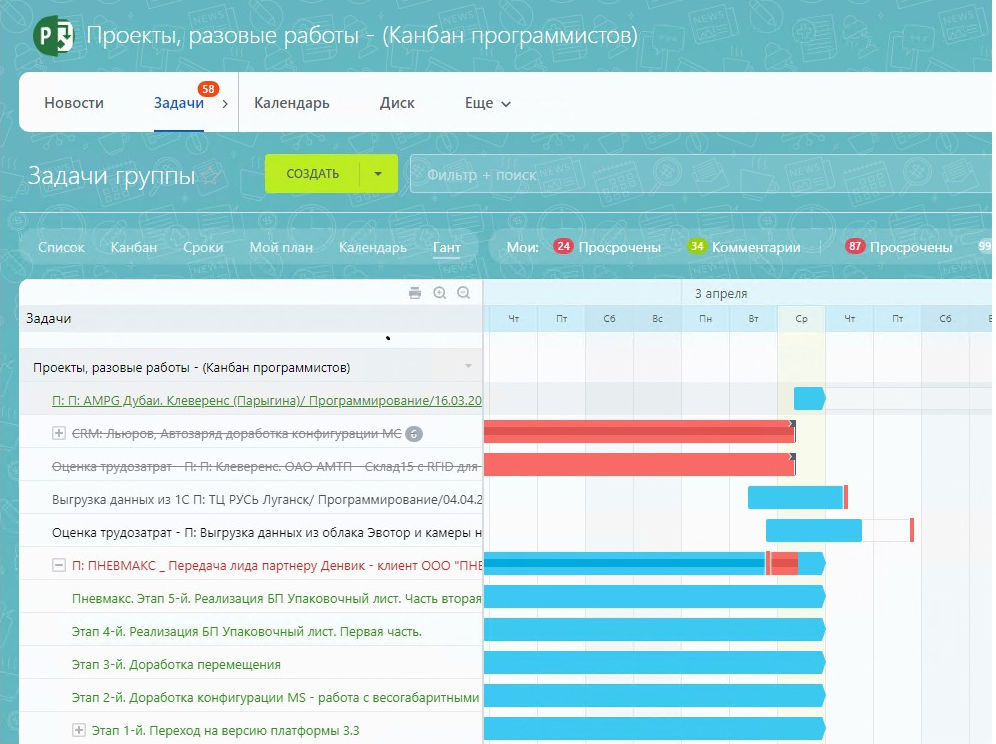Open the Задачи tab
Viewport: 996px width, 744px height.
[x=178, y=103]
